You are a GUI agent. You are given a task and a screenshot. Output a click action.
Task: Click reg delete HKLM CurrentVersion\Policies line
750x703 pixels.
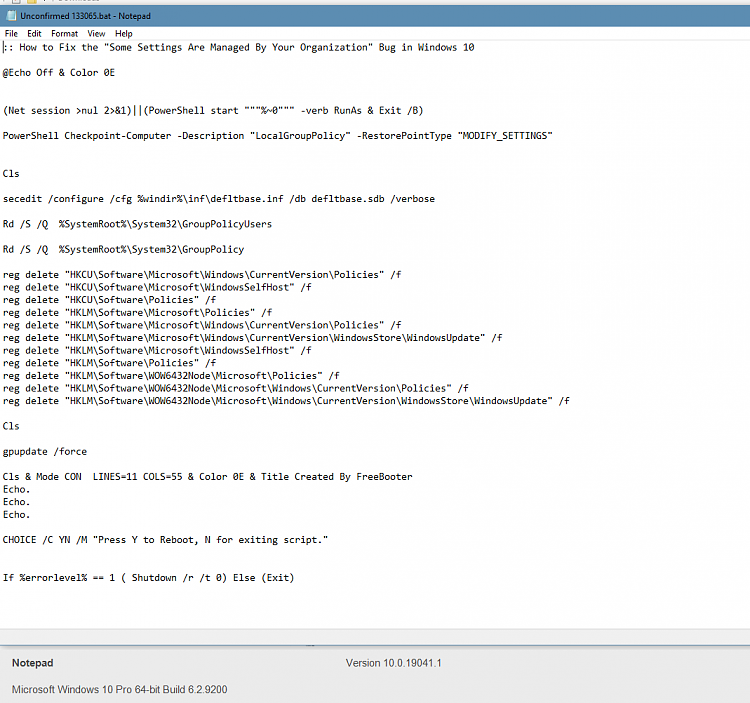click(202, 325)
